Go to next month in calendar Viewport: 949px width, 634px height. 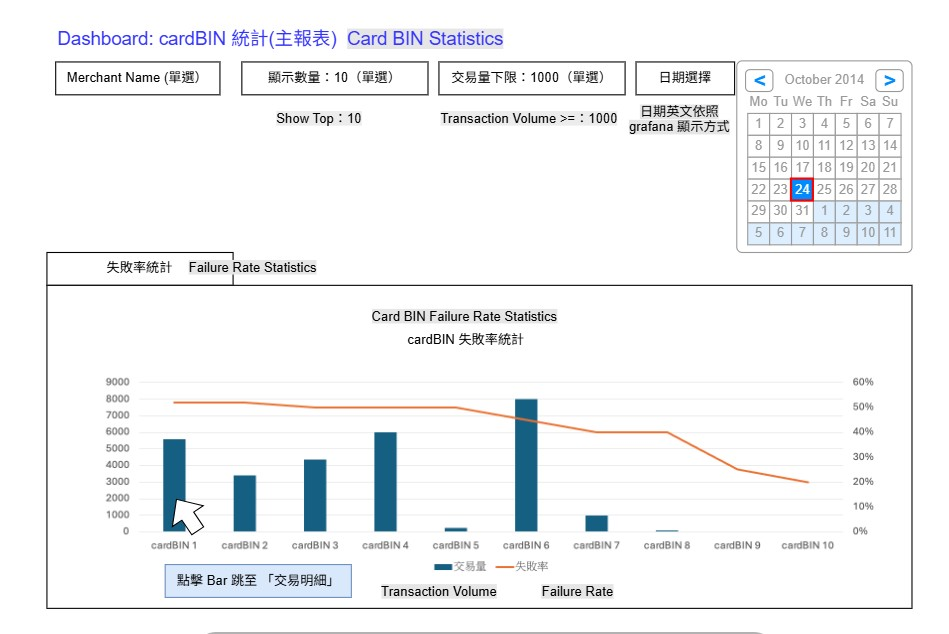tap(888, 80)
